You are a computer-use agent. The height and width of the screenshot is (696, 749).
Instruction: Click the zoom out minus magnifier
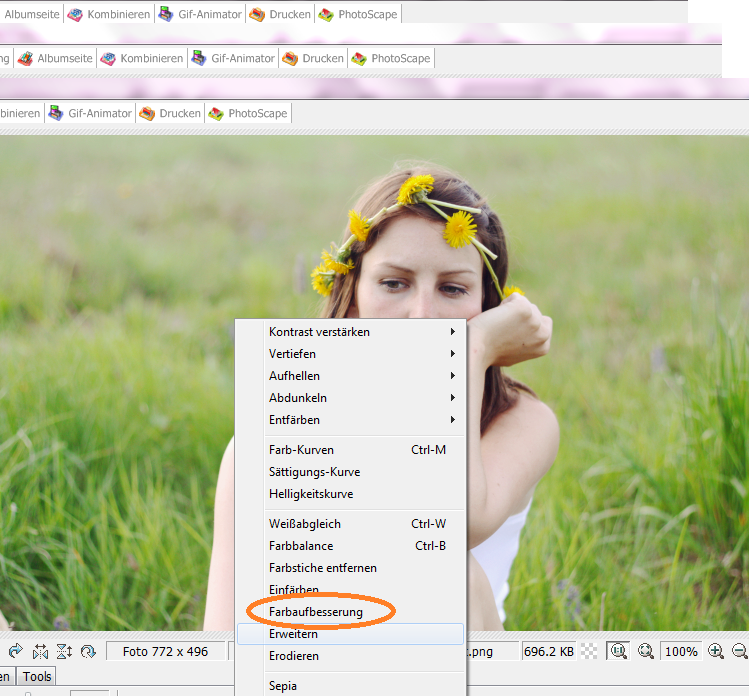[739, 651]
